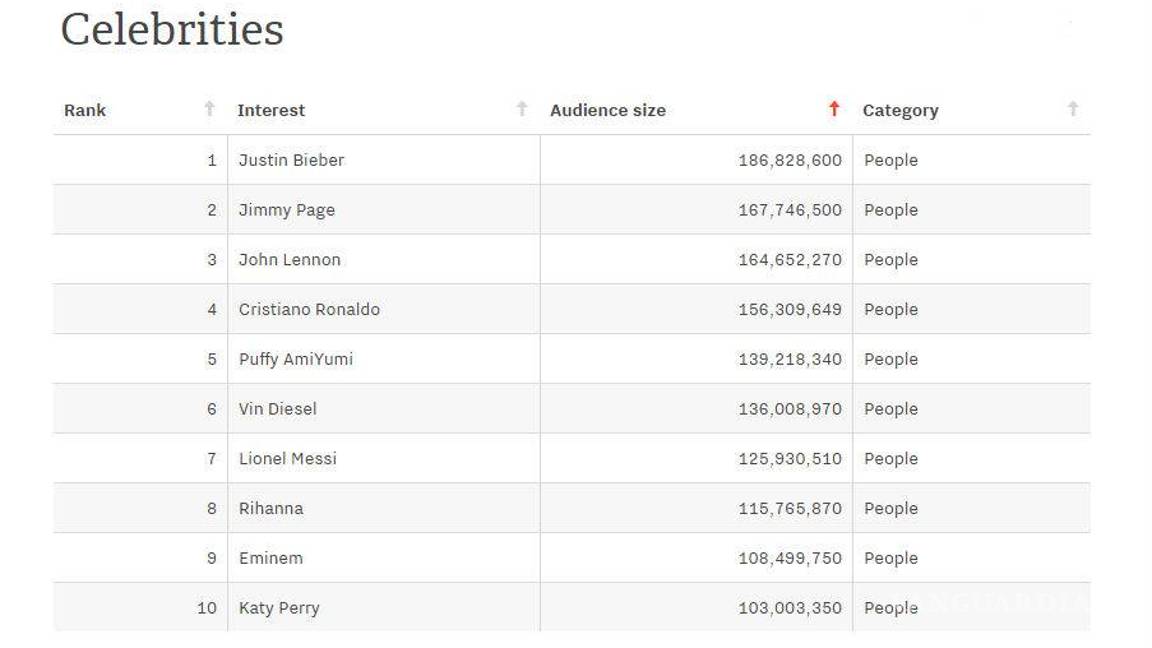Click audience size value 186,828,600

point(789,160)
